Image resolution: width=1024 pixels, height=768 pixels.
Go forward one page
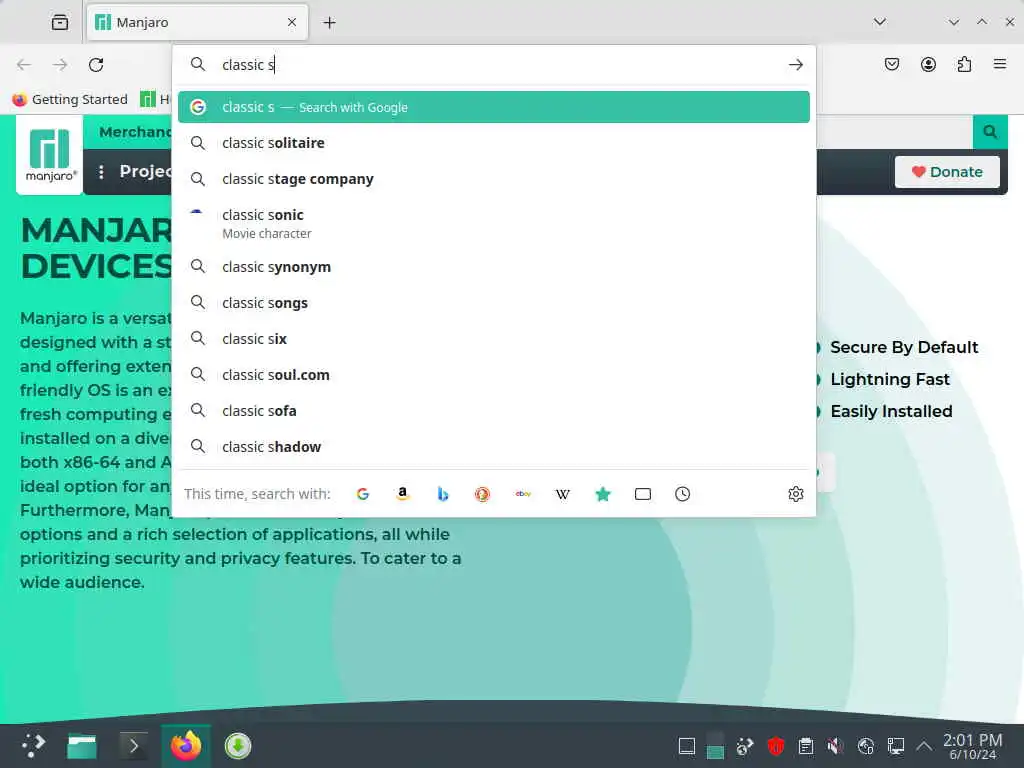click(x=60, y=65)
